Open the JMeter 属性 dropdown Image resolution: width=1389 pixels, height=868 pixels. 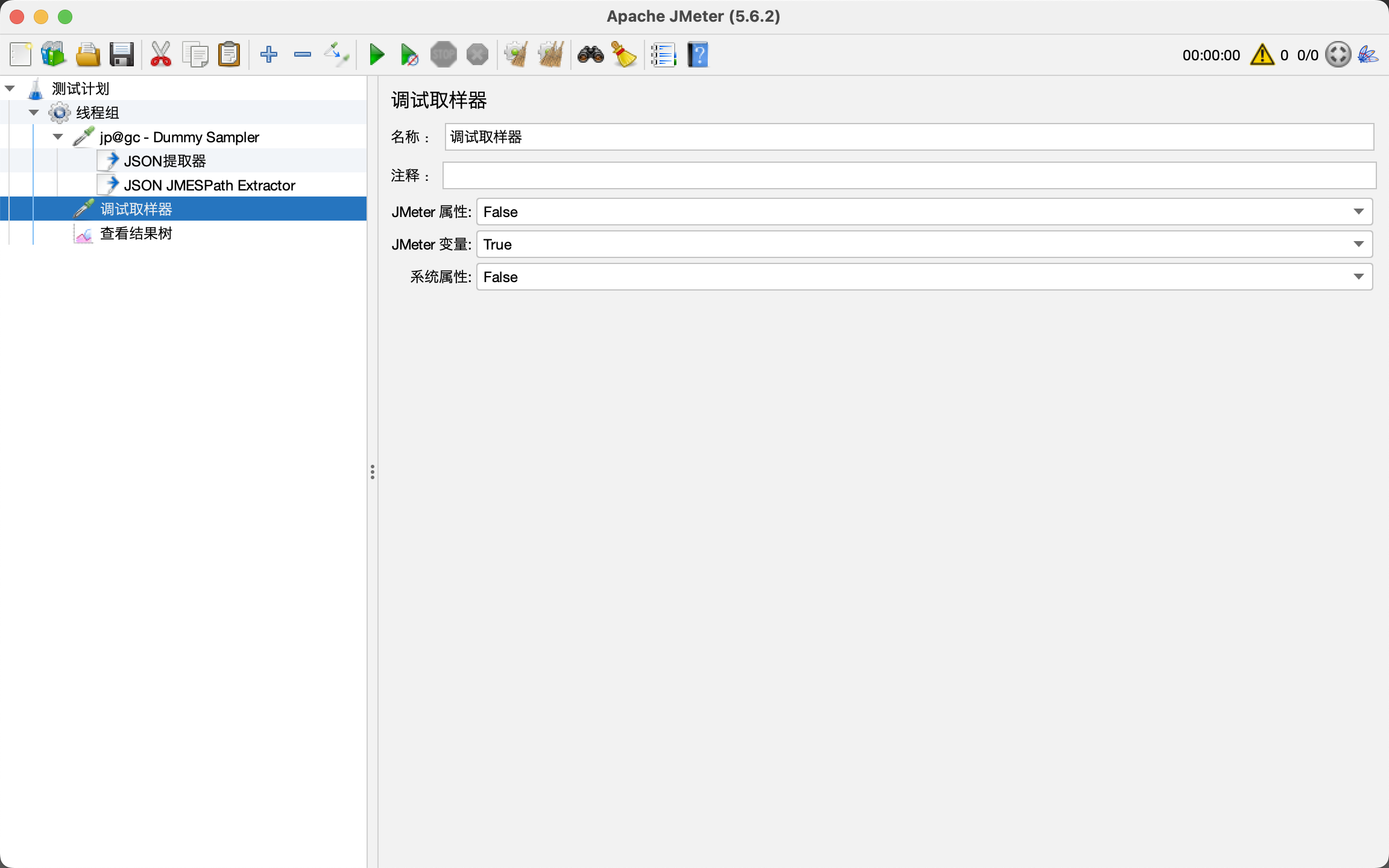[924, 212]
